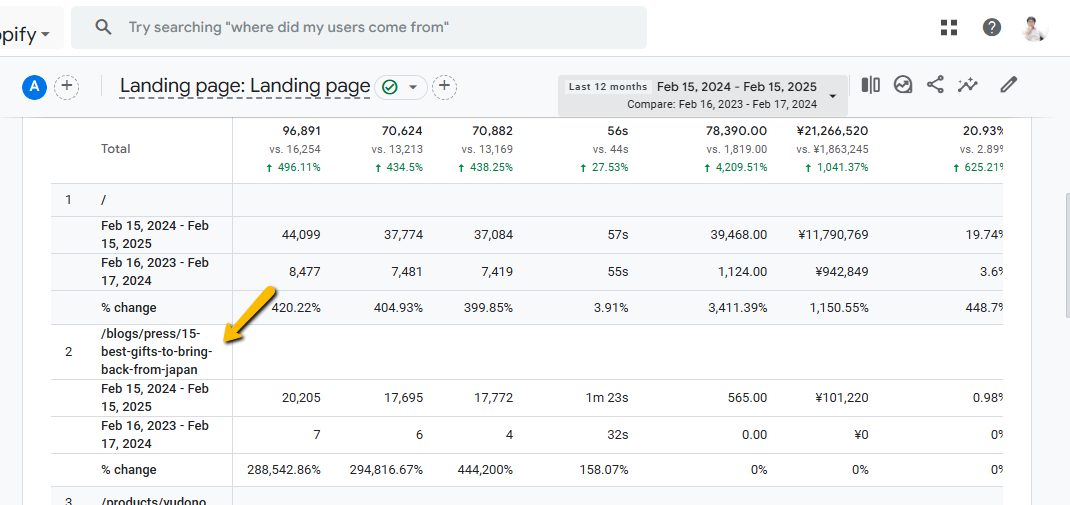Click total value 70,624
The image size is (1070, 505).
(403, 131)
